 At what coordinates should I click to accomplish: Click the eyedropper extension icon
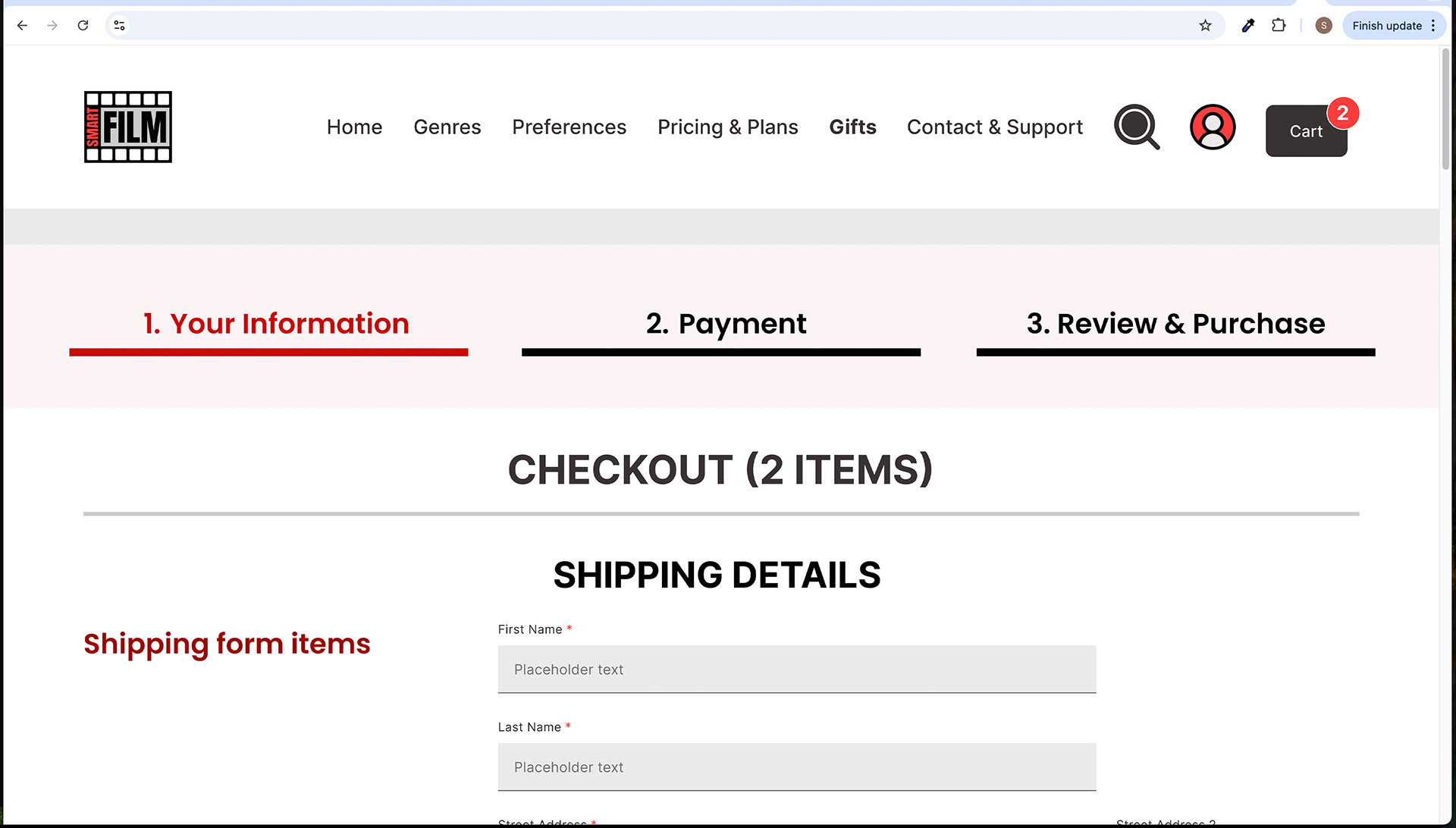point(1247,26)
